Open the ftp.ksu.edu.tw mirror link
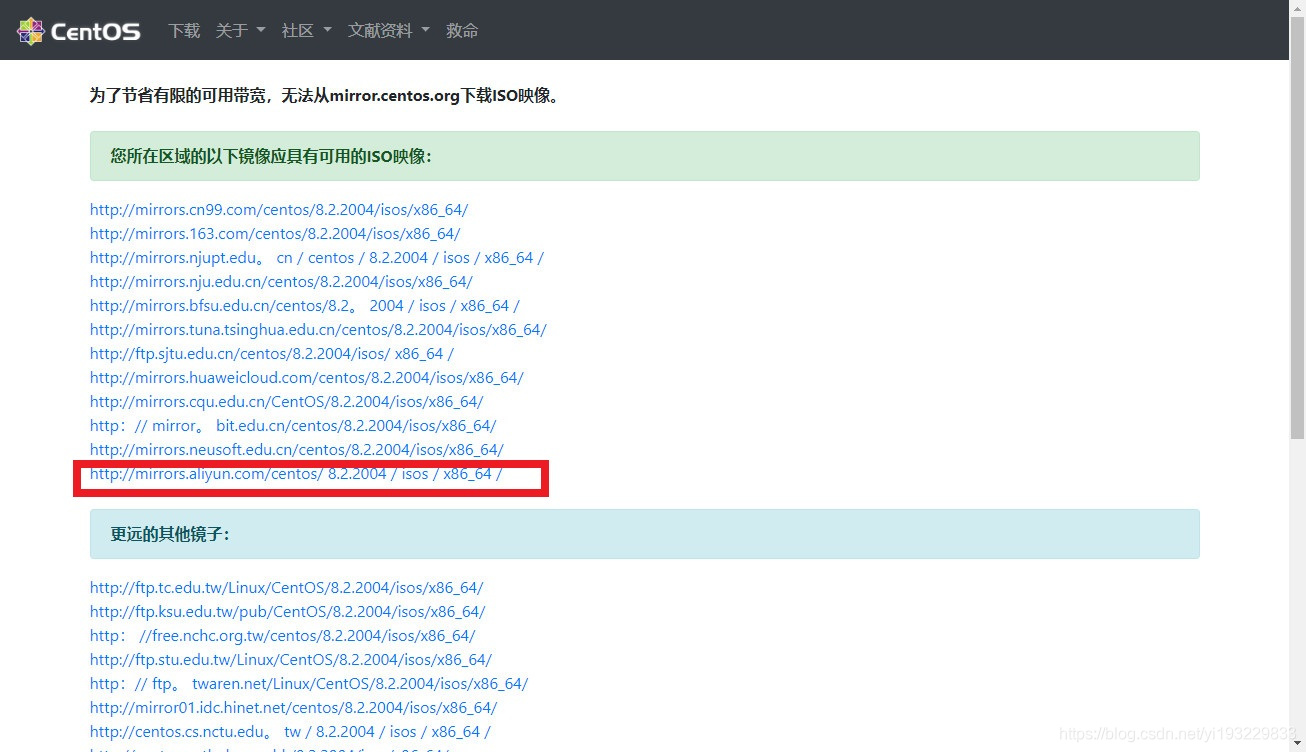The image size is (1306, 752). pyautogui.click(x=288, y=612)
